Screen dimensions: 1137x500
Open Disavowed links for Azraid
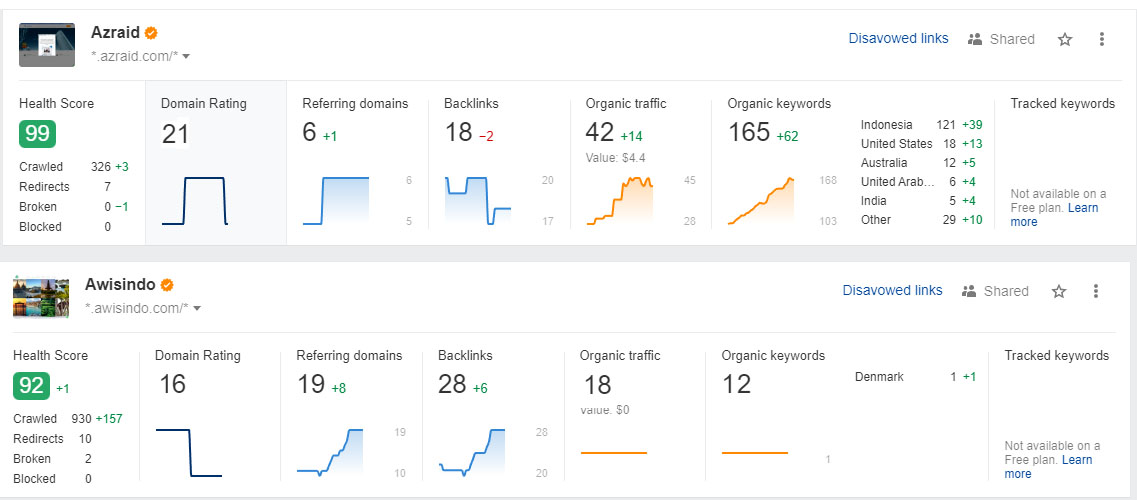898,38
